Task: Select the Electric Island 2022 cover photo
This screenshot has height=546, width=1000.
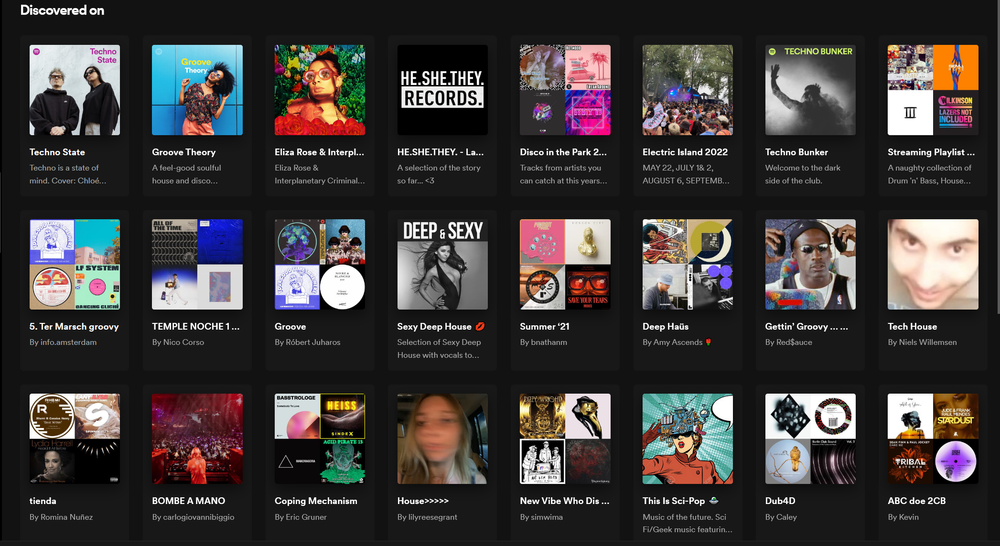Action: pos(688,90)
